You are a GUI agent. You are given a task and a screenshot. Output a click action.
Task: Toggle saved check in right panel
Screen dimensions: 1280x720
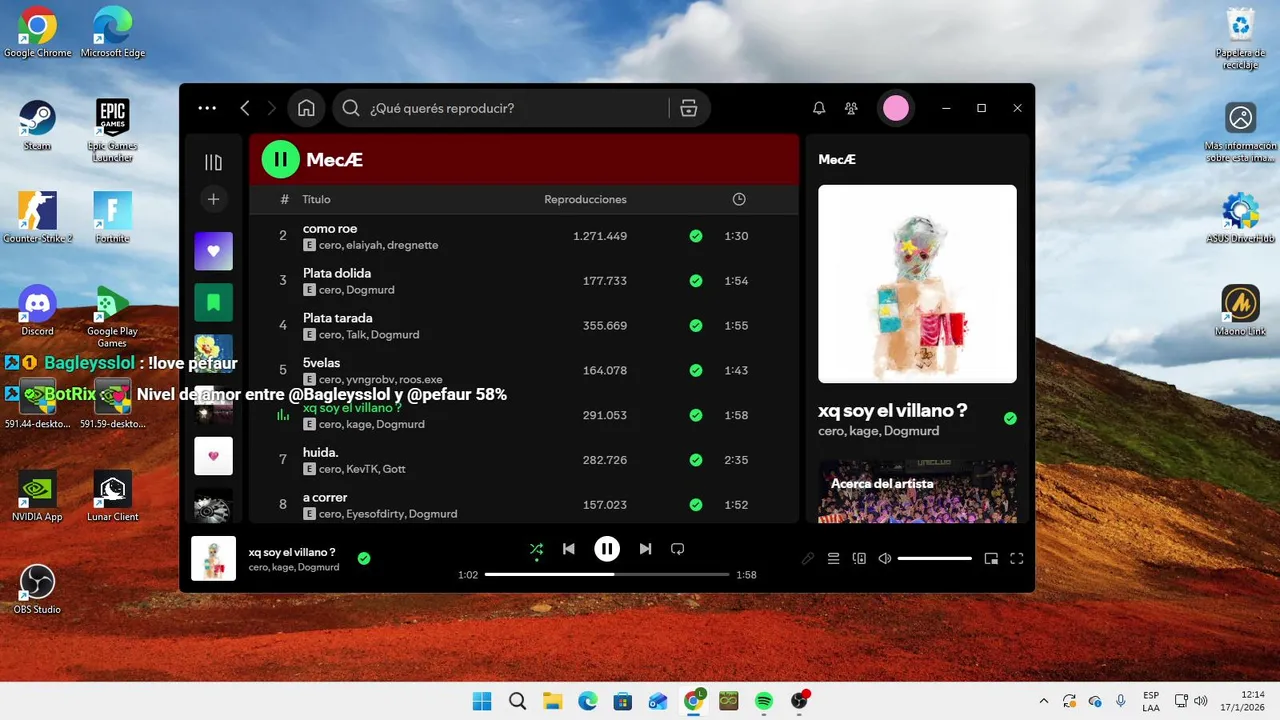coord(1010,418)
